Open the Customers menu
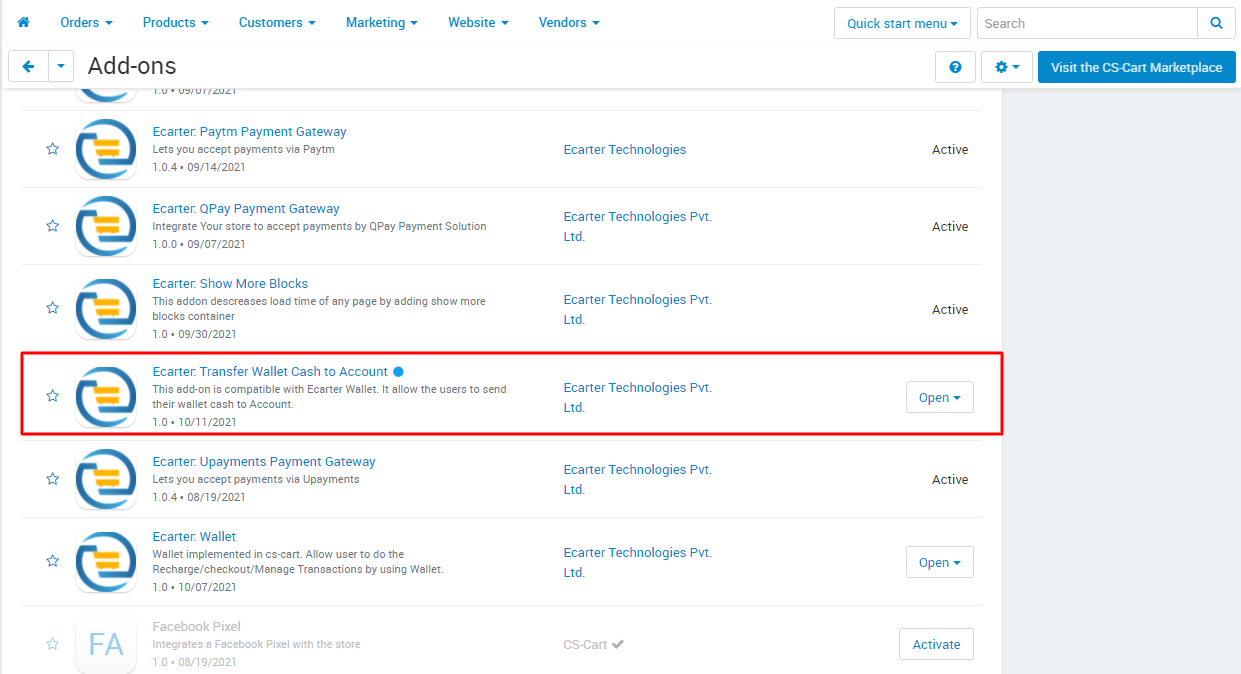 point(277,22)
